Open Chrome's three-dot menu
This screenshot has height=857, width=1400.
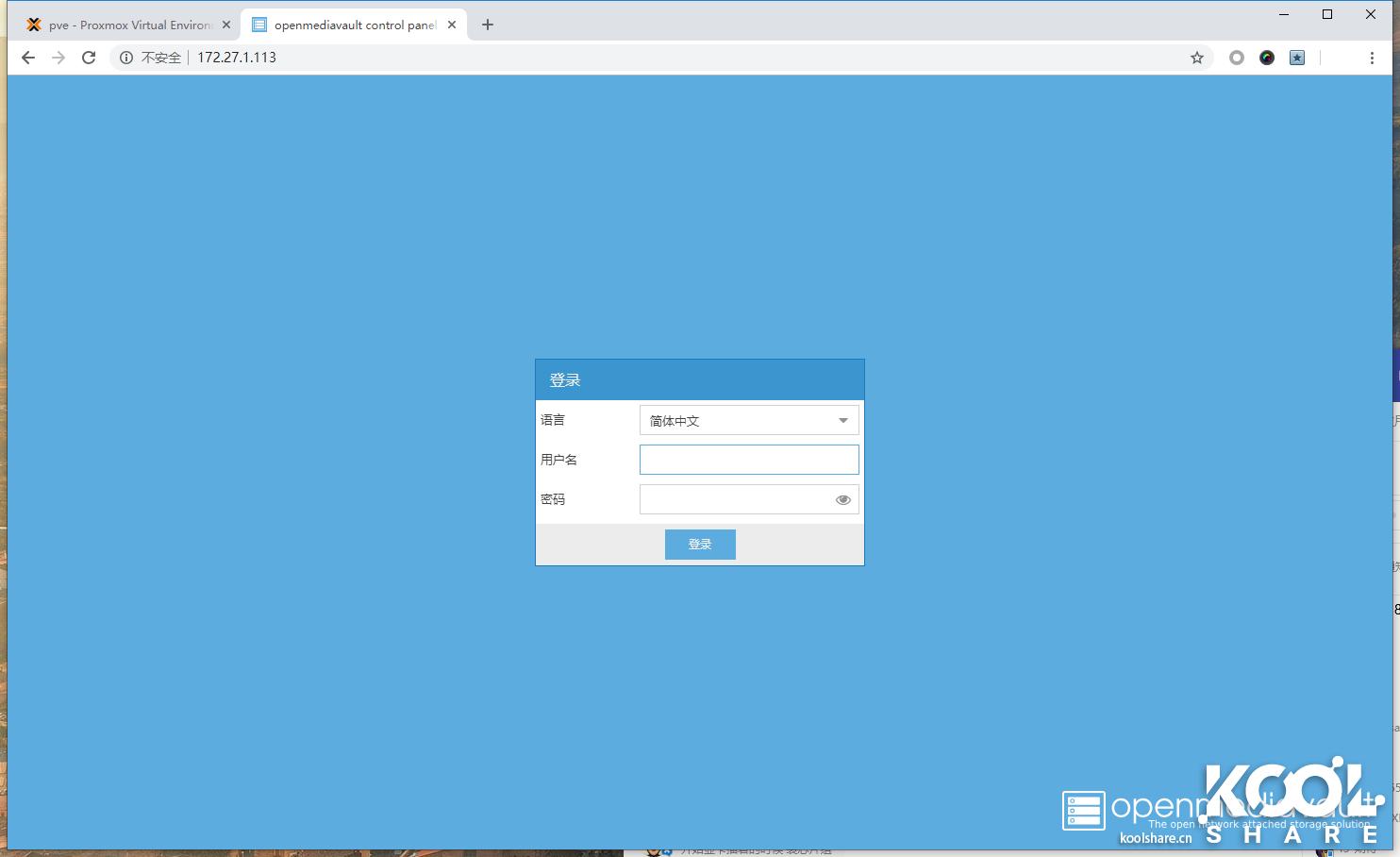click(1372, 58)
